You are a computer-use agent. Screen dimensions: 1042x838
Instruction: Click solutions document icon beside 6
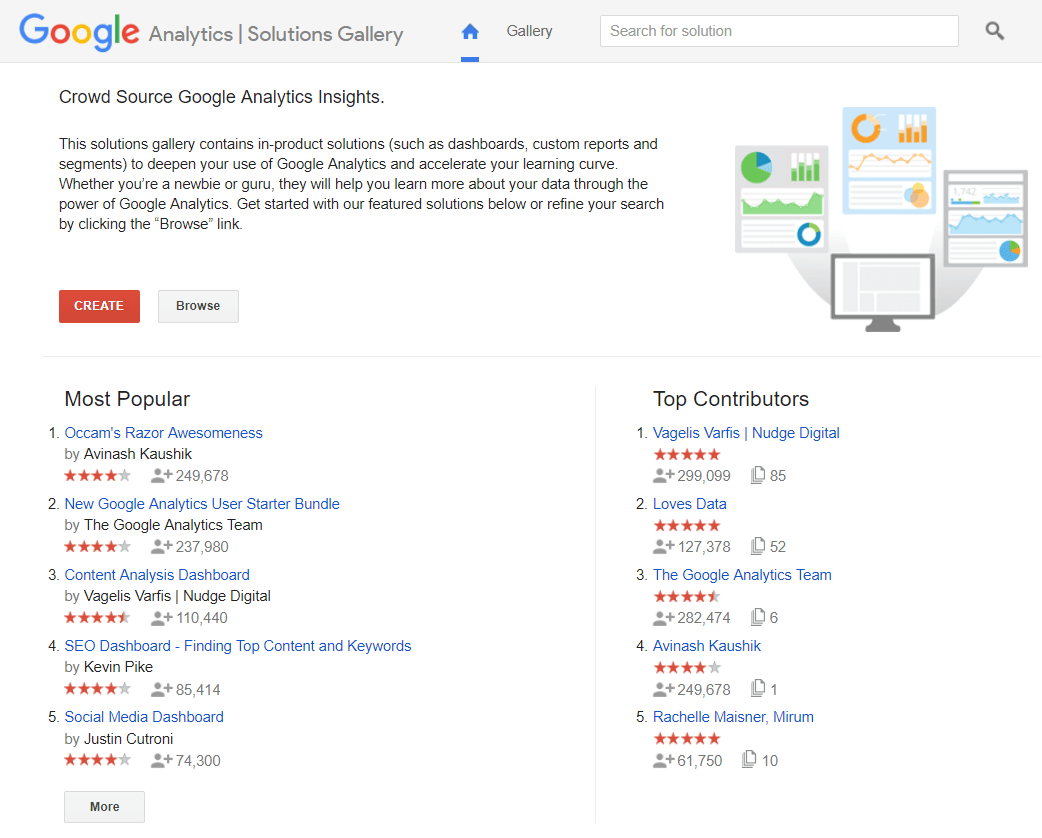[x=758, y=617]
